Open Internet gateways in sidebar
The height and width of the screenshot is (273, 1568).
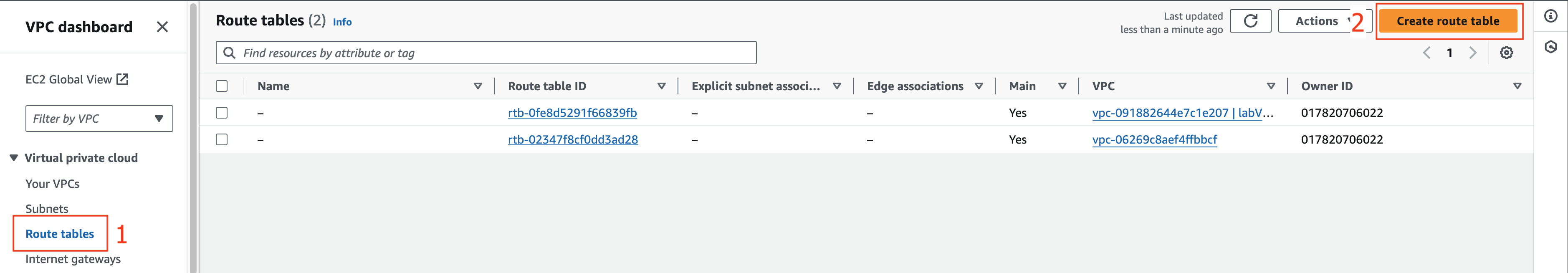(73, 259)
